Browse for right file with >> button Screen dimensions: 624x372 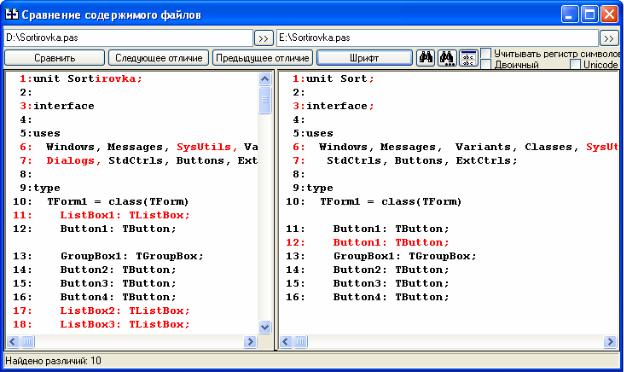click(609, 38)
